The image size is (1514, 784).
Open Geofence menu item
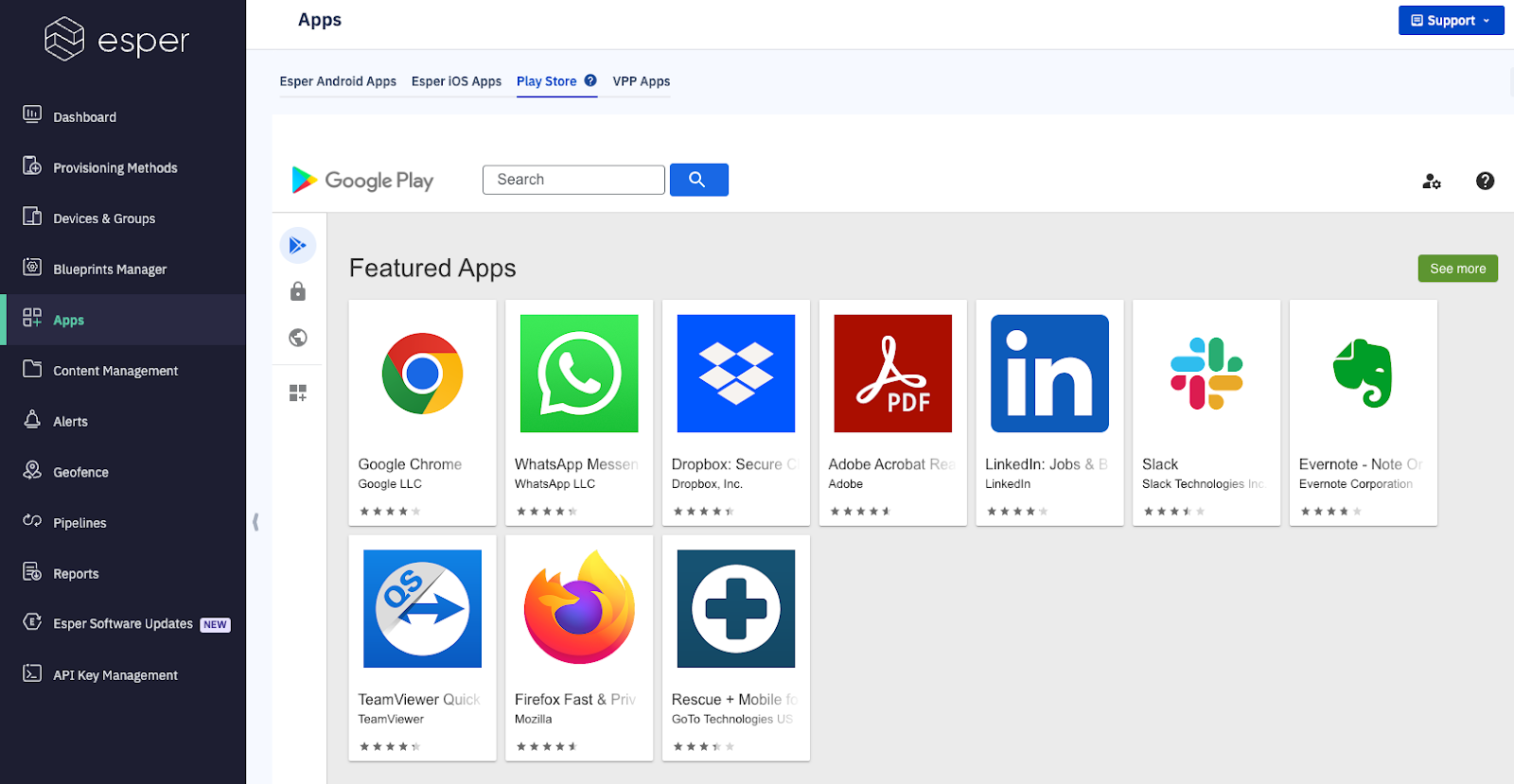(80, 472)
